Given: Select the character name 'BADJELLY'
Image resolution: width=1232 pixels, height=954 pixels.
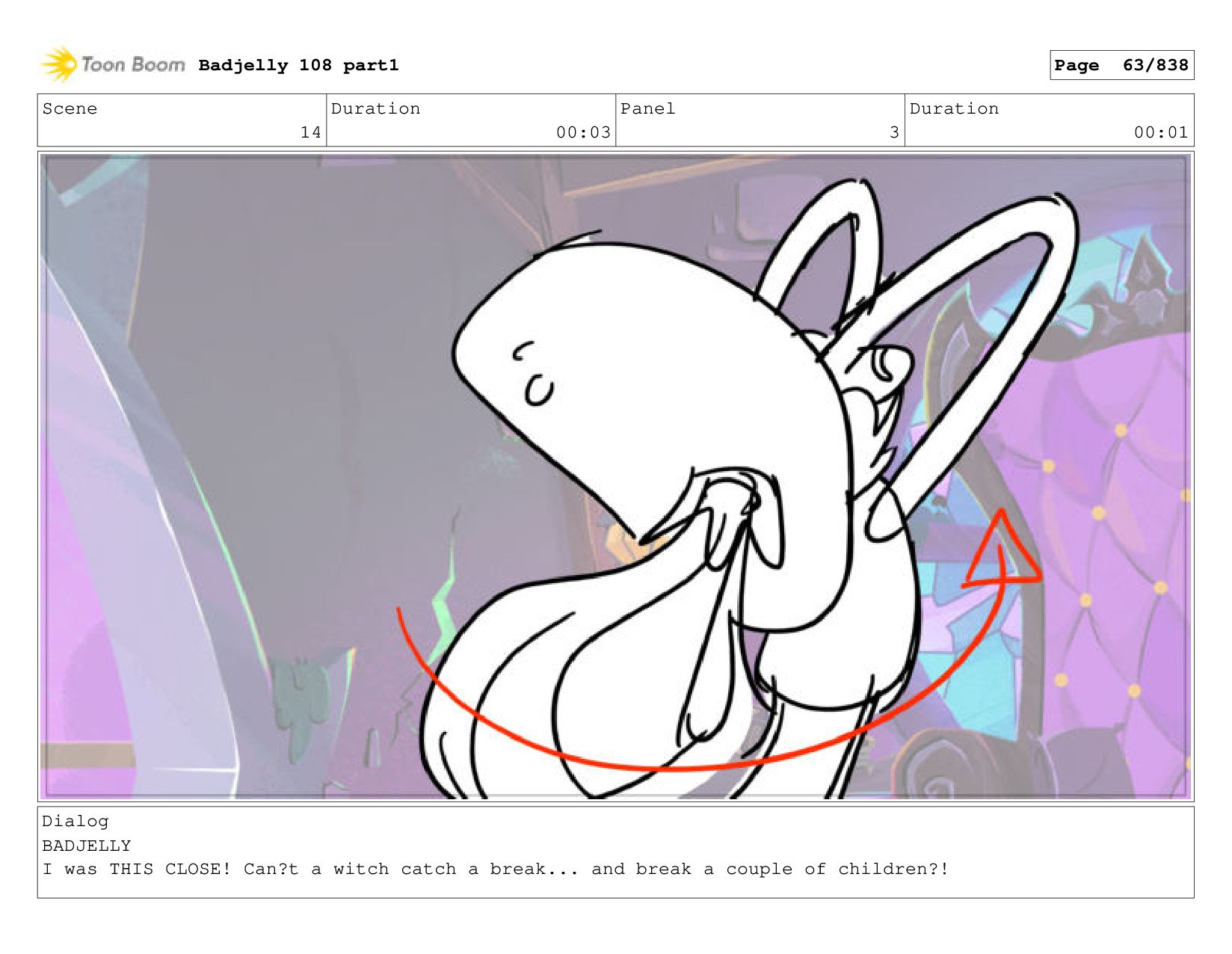Looking at the screenshot, I should 87,846.
